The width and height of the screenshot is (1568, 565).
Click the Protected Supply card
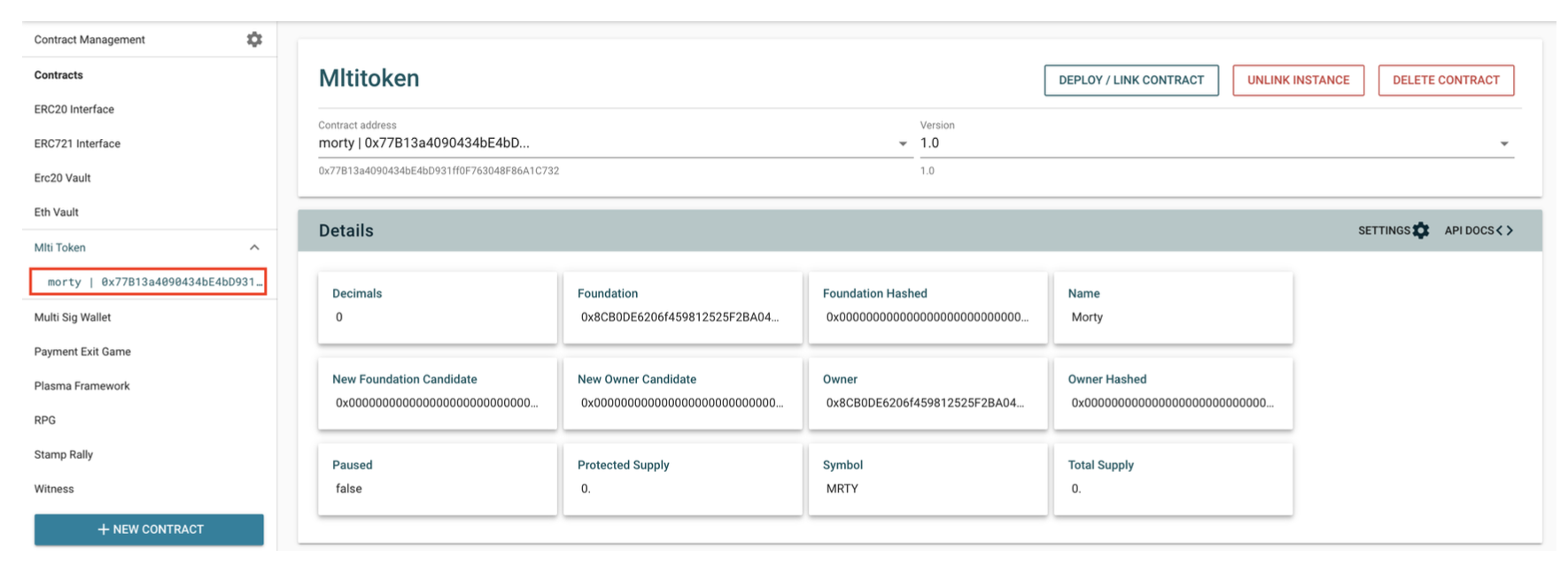point(683,479)
